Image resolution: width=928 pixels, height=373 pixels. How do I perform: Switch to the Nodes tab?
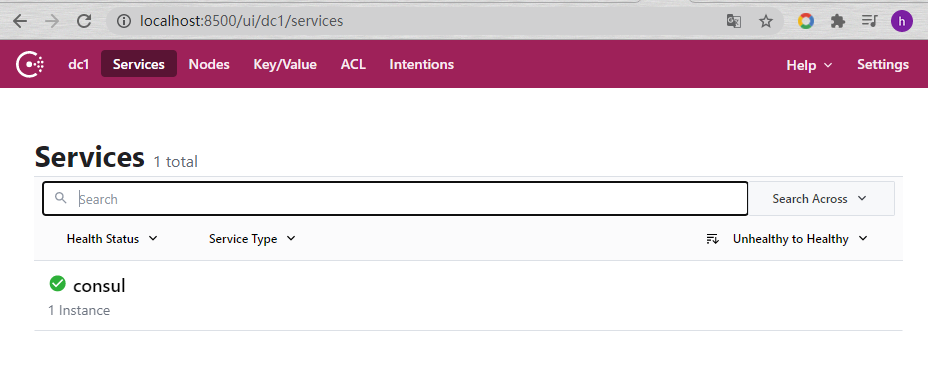tap(209, 65)
